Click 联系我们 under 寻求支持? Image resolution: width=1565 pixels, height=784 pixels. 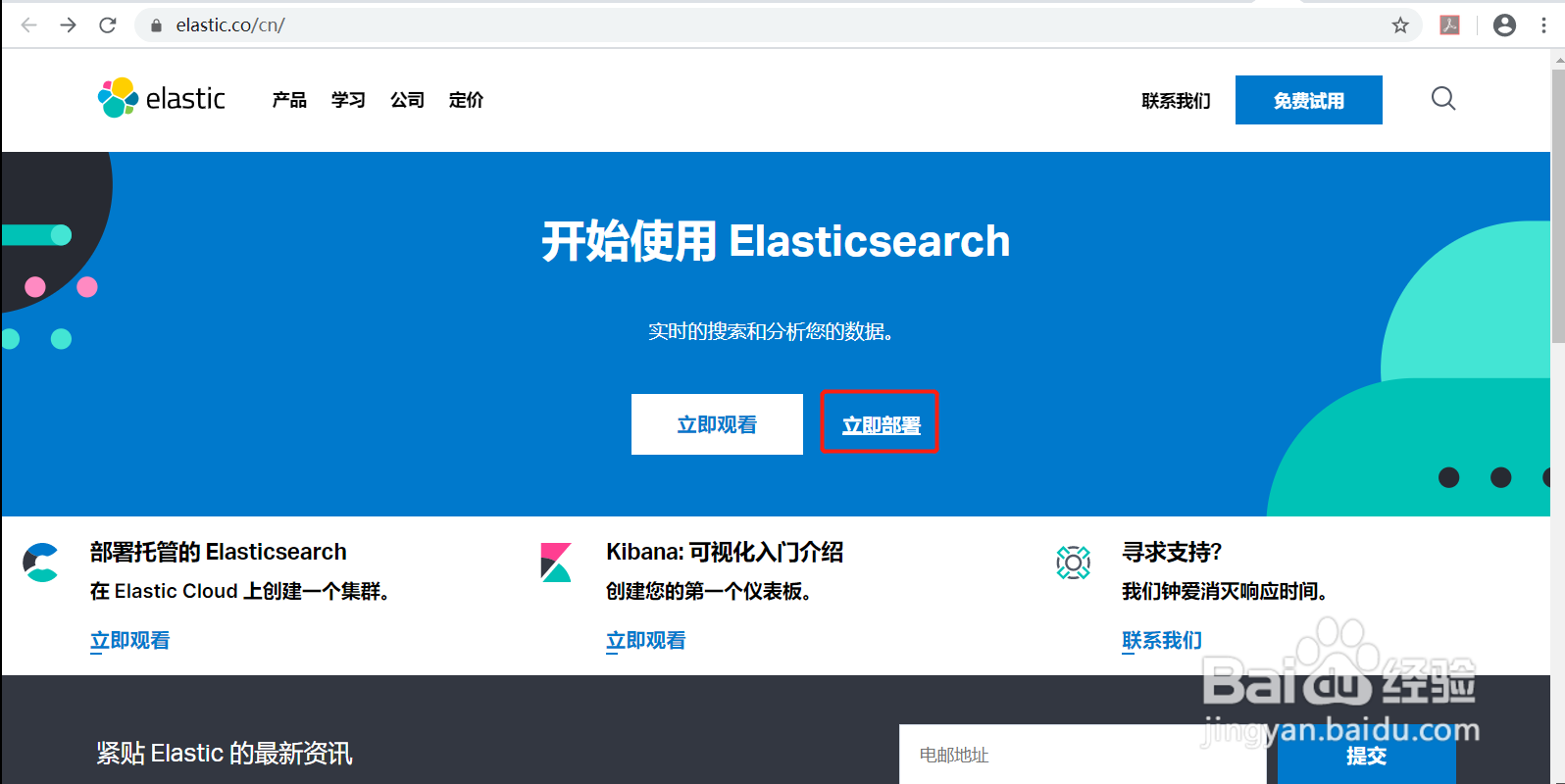(1162, 641)
